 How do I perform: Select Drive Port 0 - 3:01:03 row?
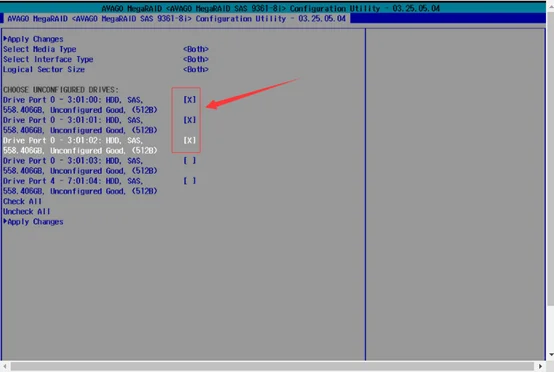(x=80, y=166)
